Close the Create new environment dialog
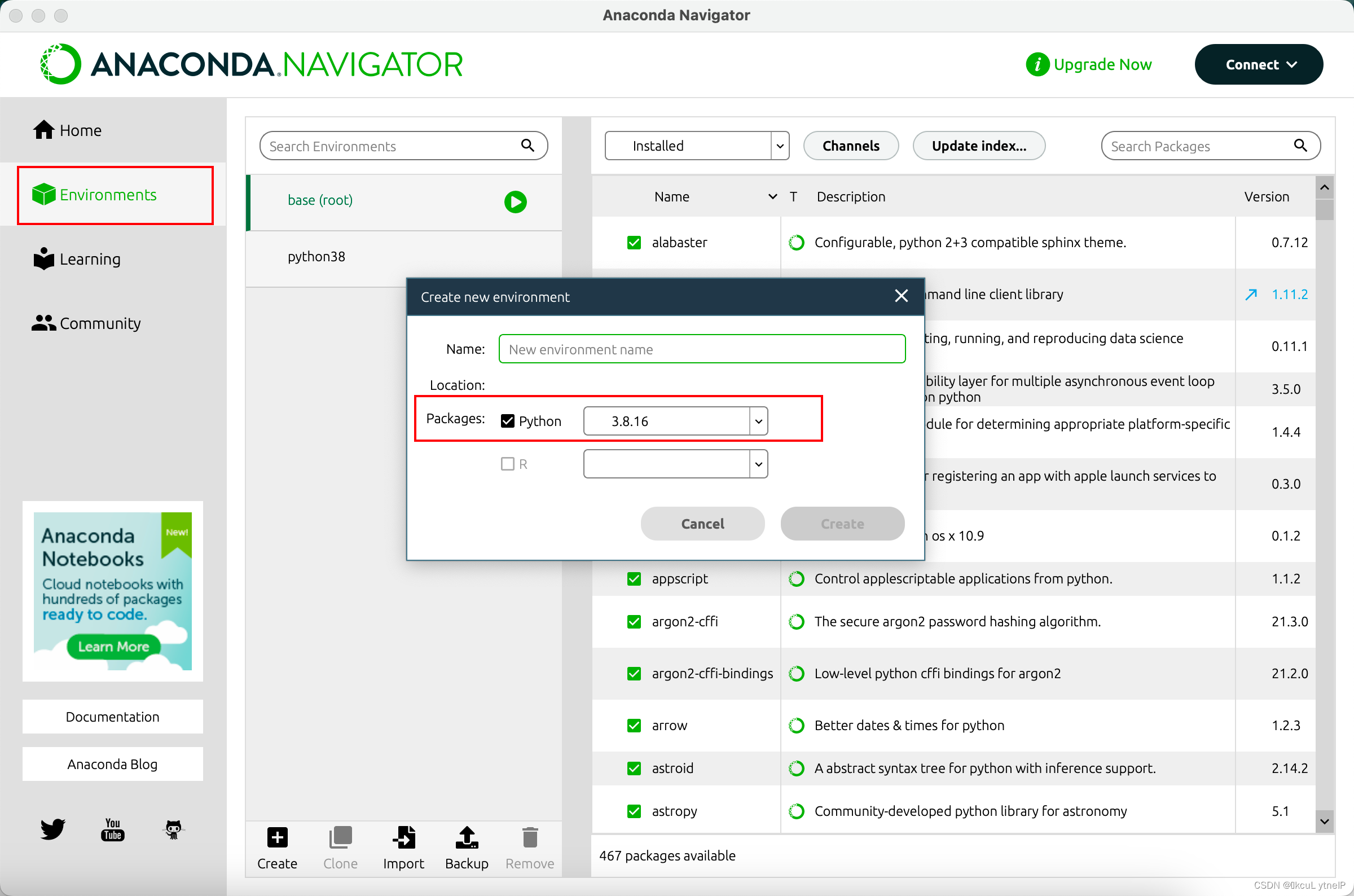Viewport: 1354px width, 896px height. point(901,296)
